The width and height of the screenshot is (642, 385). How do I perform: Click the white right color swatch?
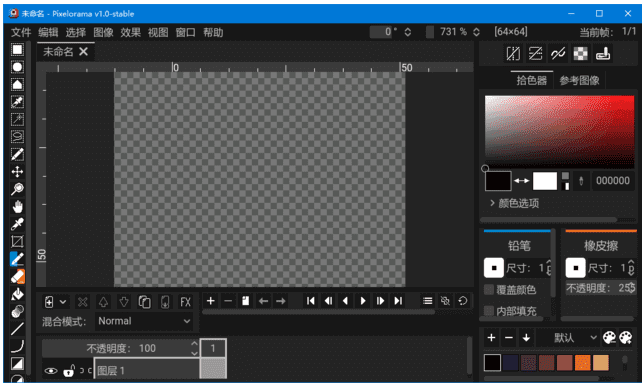545,181
